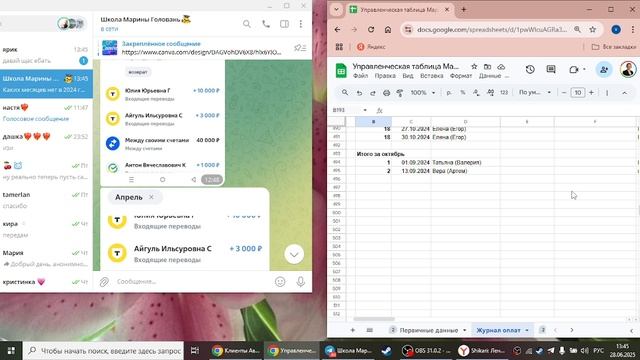Open the Вставка menu in Sheets
The width and height of the screenshot is (640, 360).
[x=431, y=76]
